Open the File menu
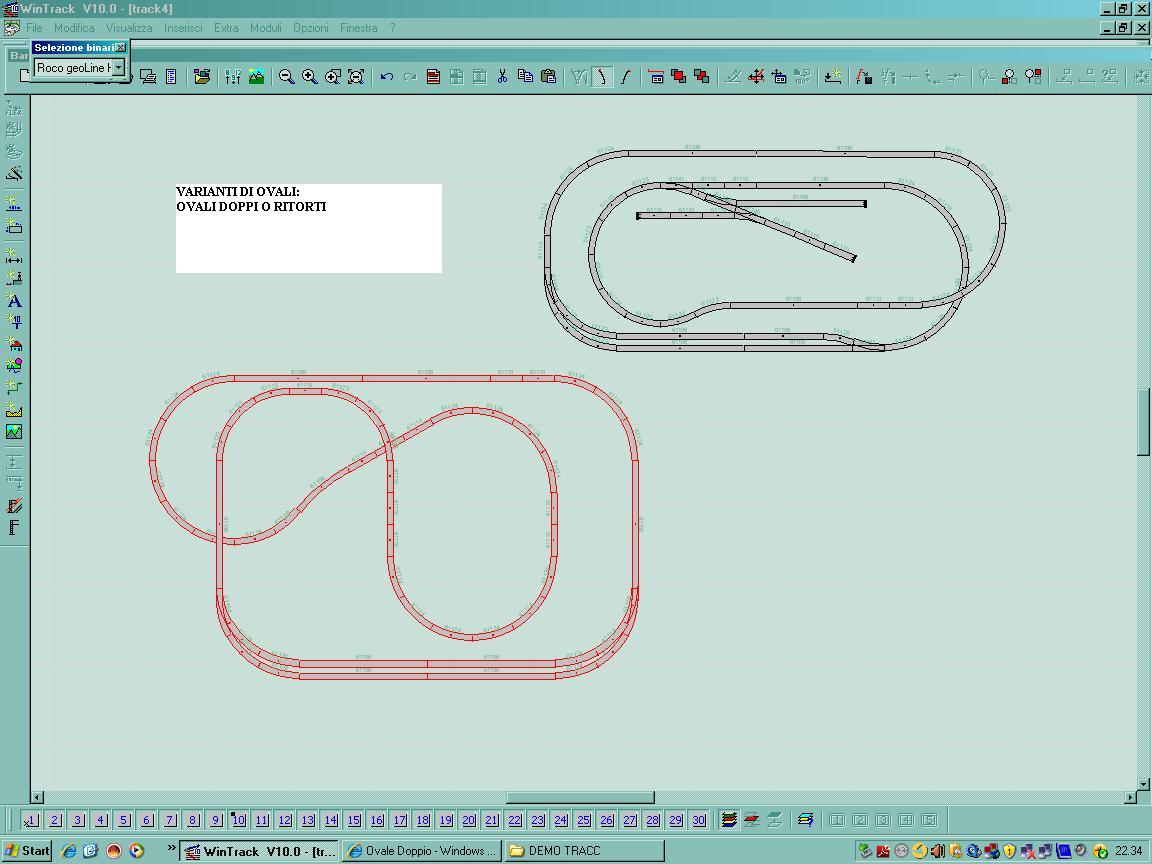The height and width of the screenshot is (864, 1152). click(x=34, y=28)
